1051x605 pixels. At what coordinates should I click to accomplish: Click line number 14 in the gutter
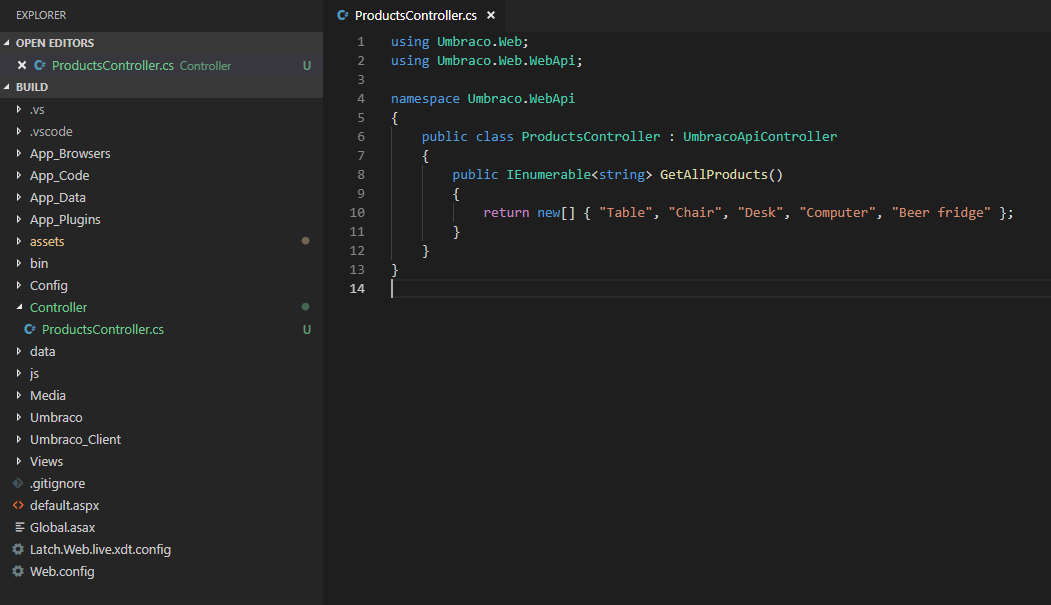[357, 288]
